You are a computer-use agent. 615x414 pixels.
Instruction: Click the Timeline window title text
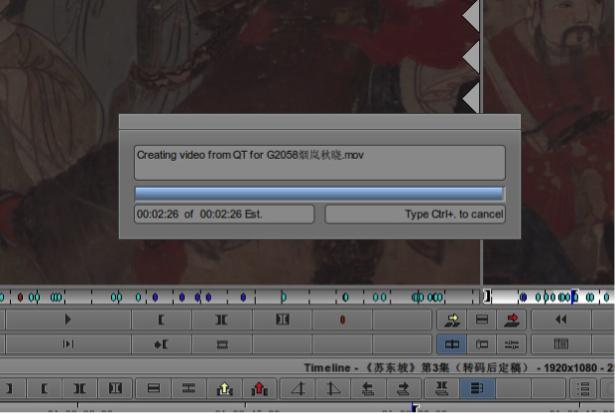(x=459, y=368)
